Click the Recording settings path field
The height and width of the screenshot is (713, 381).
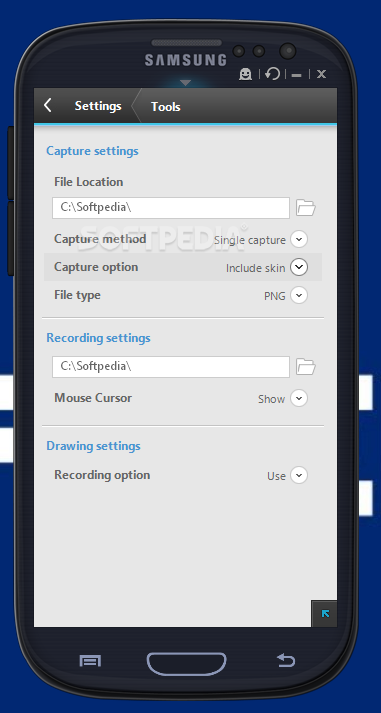coord(171,367)
